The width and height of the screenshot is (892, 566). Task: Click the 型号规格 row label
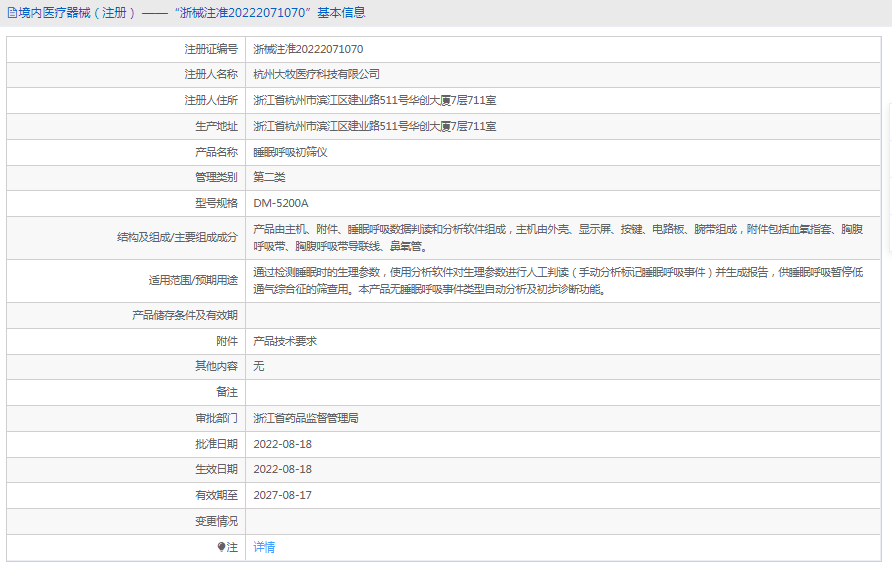point(216,203)
